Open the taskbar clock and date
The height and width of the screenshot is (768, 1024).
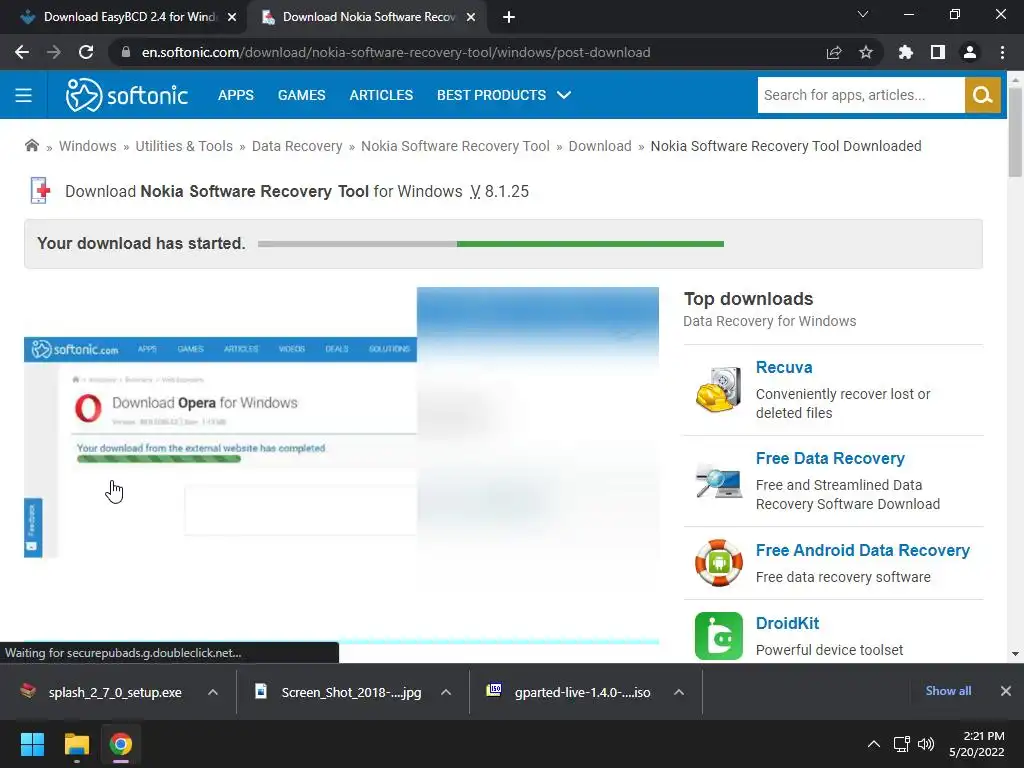pyautogui.click(x=977, y=744)
